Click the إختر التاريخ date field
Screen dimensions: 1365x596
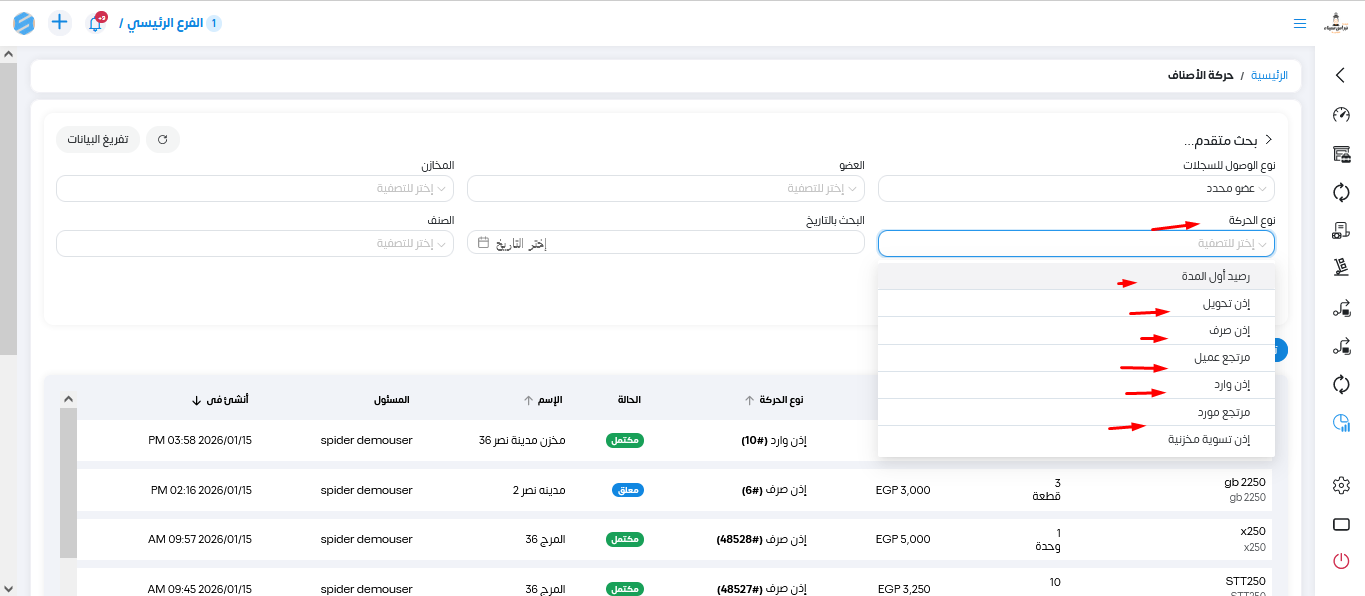[666, 244]
